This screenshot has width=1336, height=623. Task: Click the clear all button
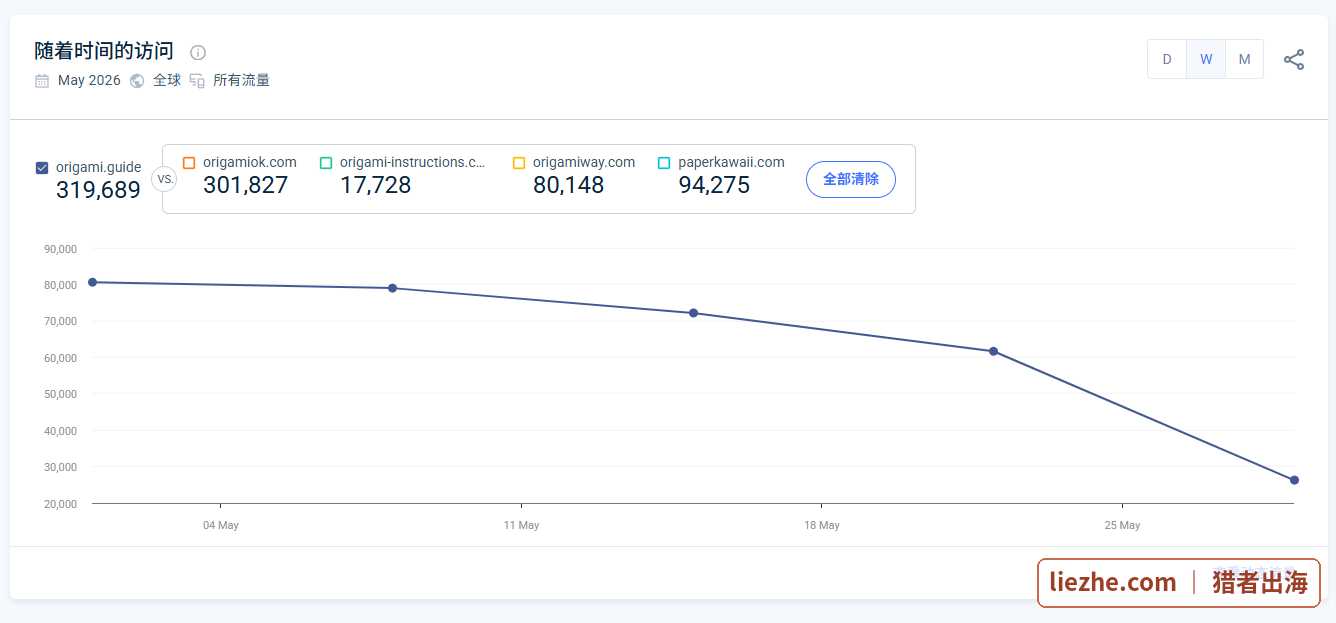pyautogui.click(x=851, y=179)
